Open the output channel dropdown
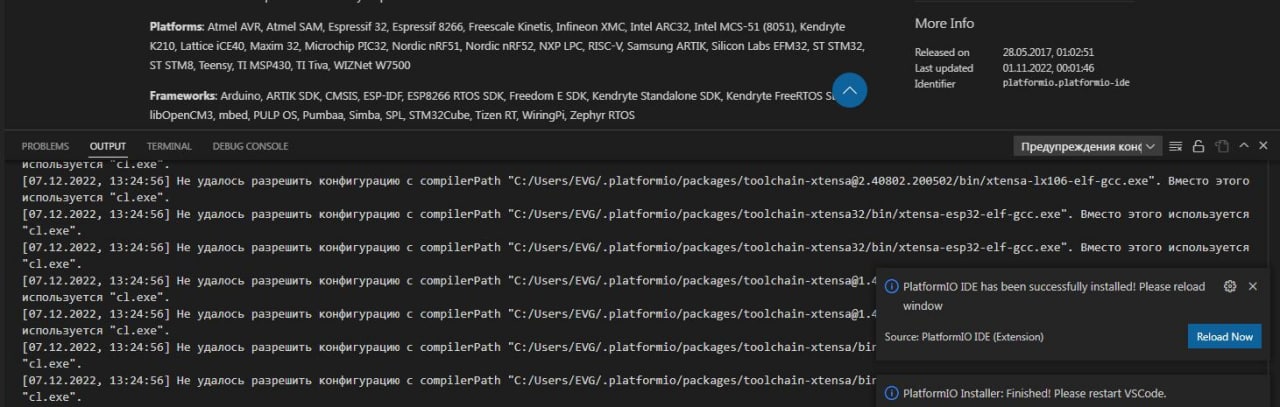 pyautogui.click(x=1087, y=146)
